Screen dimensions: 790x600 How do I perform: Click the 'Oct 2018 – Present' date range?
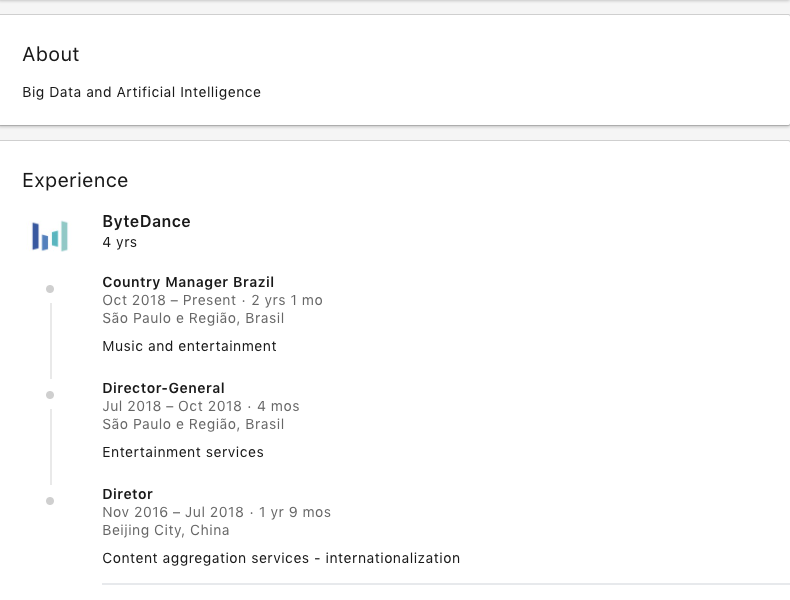pyautogui.click(x=169, y=300)
